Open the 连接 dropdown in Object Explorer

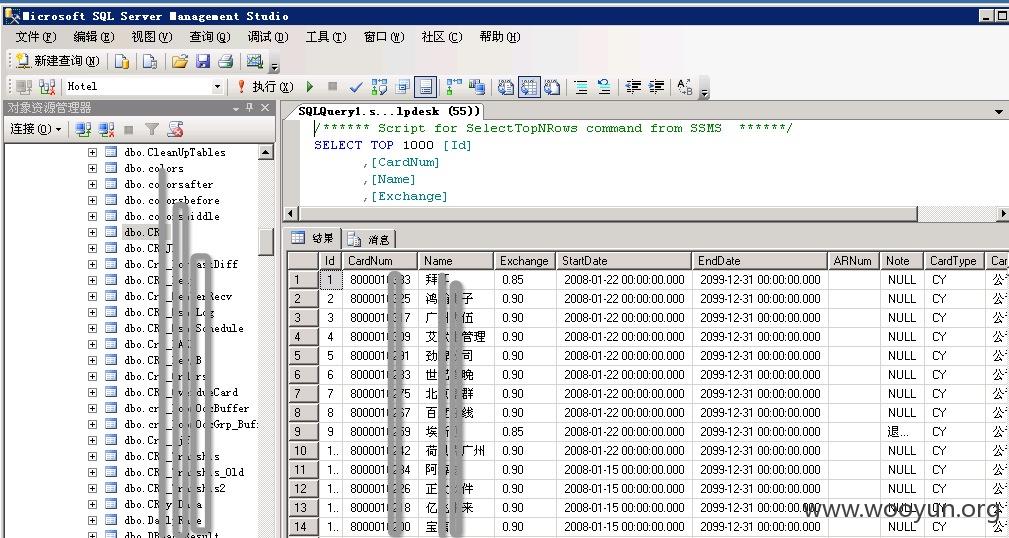pyautogui.click(x=36, y=129)
